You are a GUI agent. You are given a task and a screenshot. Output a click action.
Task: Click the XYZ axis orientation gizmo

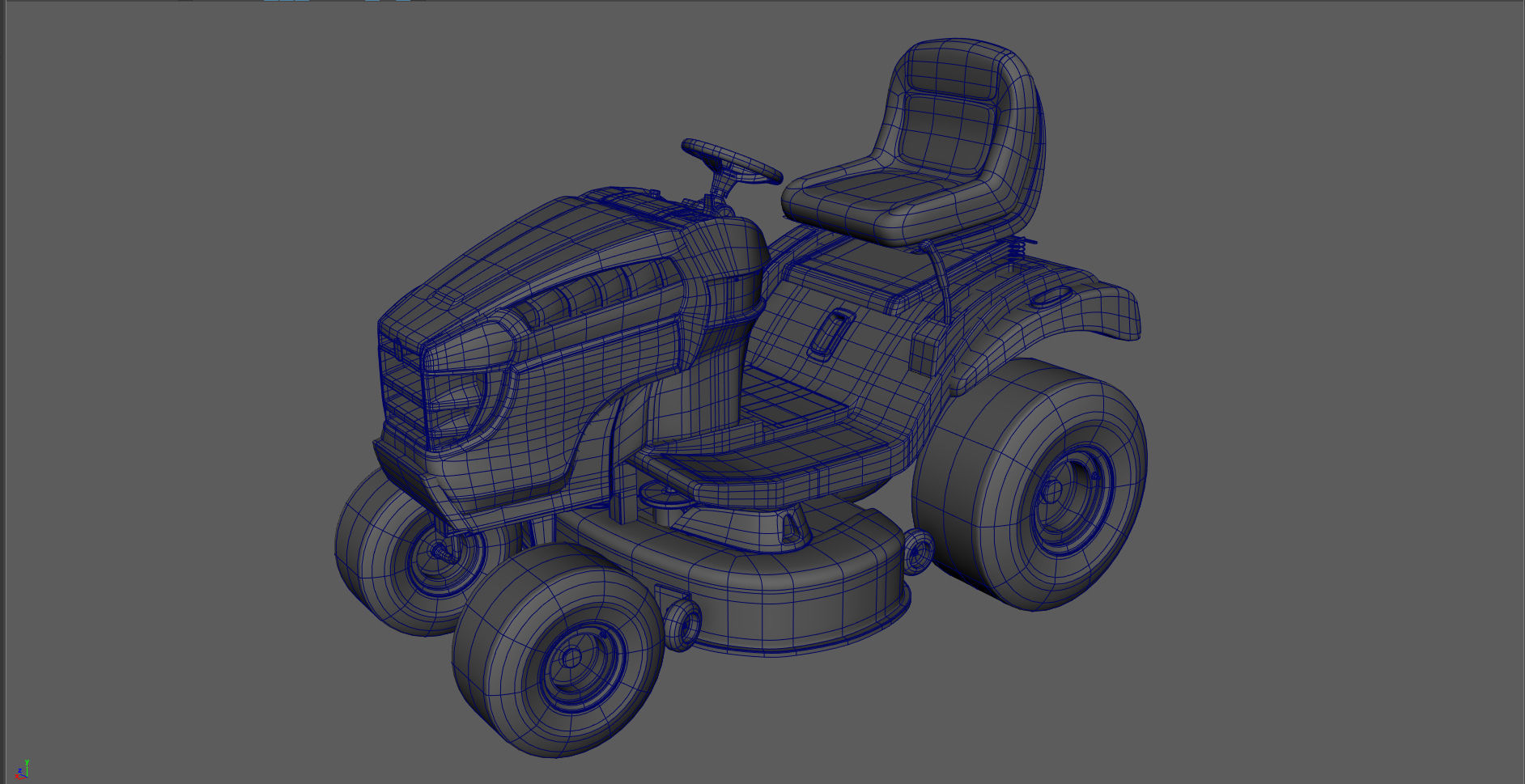point(22,769)
